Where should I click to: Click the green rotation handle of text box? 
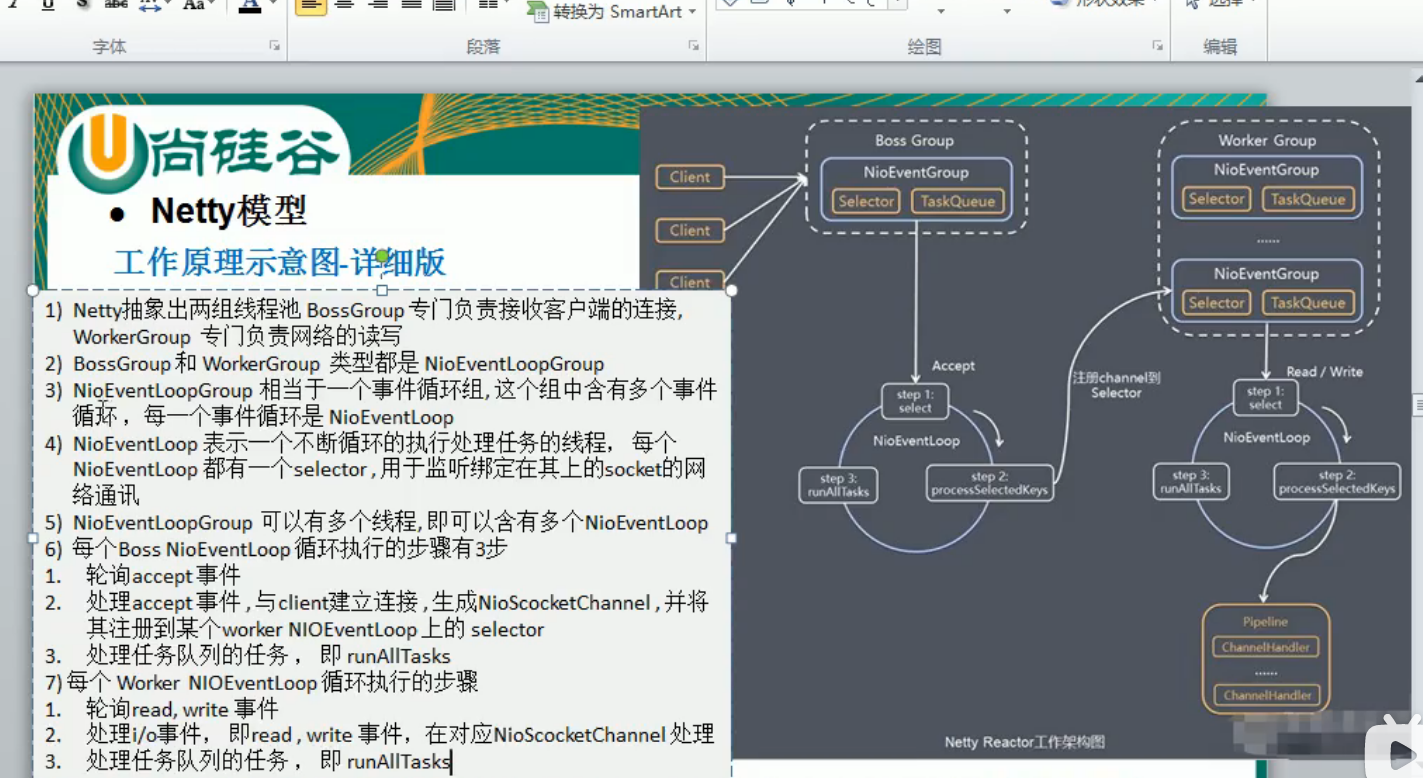pyautogui.click(x=381, y=256)
